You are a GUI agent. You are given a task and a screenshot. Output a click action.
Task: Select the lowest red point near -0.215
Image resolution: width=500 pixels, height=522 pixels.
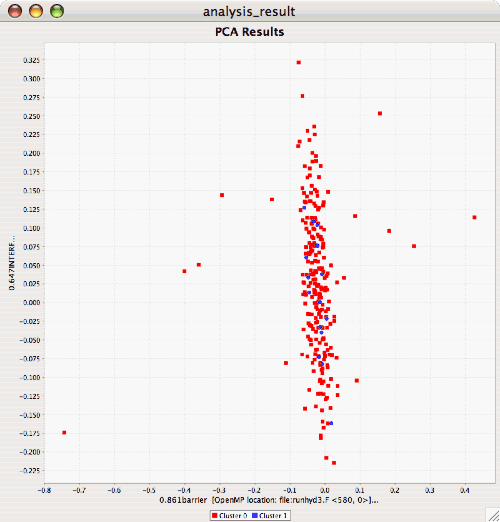point(334,463)
